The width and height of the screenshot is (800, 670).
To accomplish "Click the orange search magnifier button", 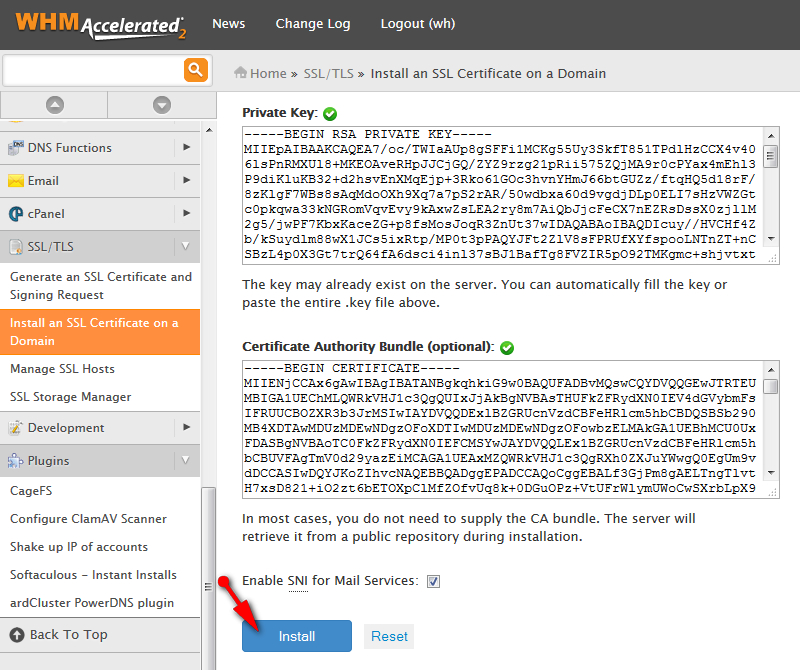I will point(194,70).
